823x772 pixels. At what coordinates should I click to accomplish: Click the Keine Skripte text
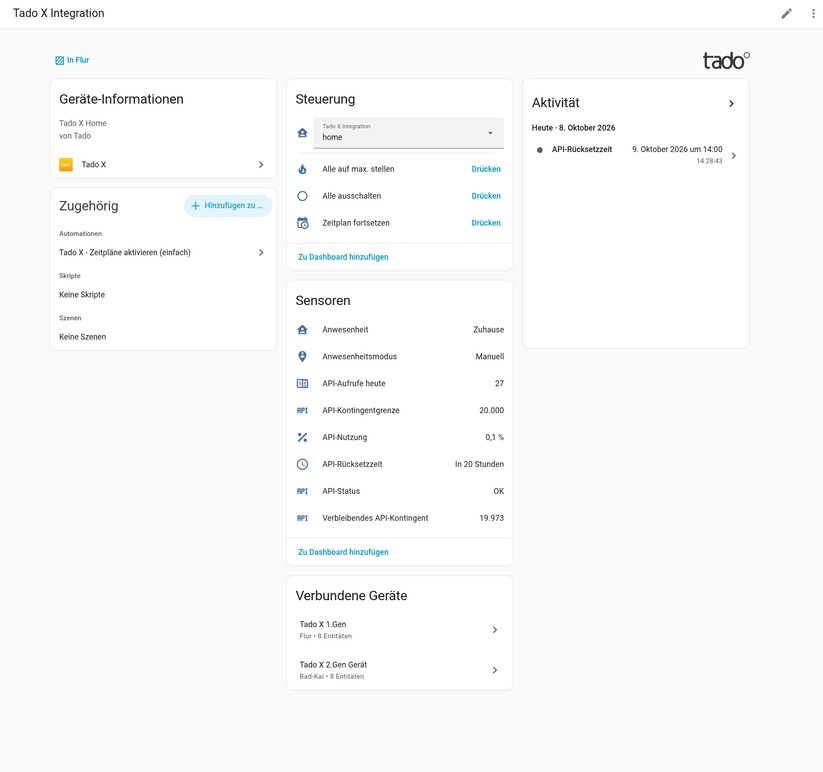click(82, 295)
